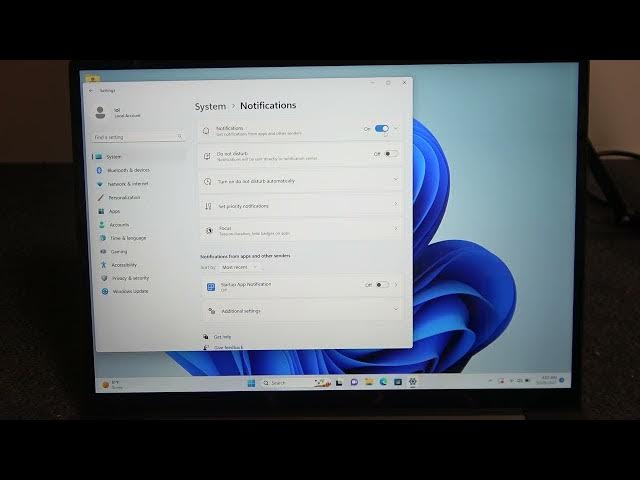Screen dimensions: 640x480
Task: Click the clock icon beside automatic do not disturb
Action: [208, 181]
